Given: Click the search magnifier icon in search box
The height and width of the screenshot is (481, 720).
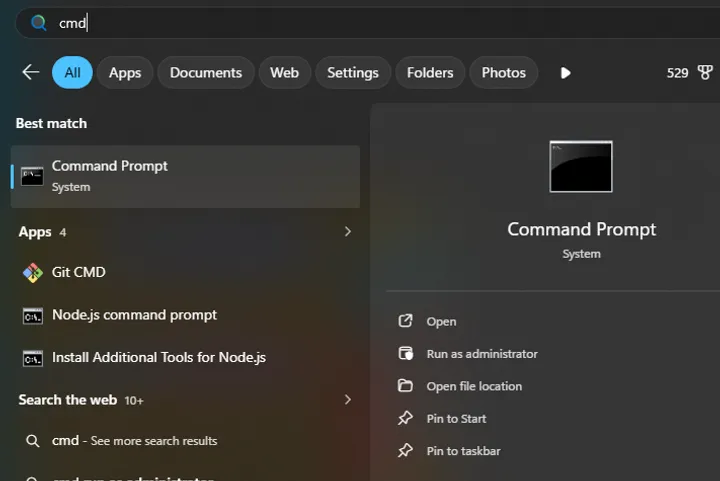Looking at the screenshot, I should point(39,23).
